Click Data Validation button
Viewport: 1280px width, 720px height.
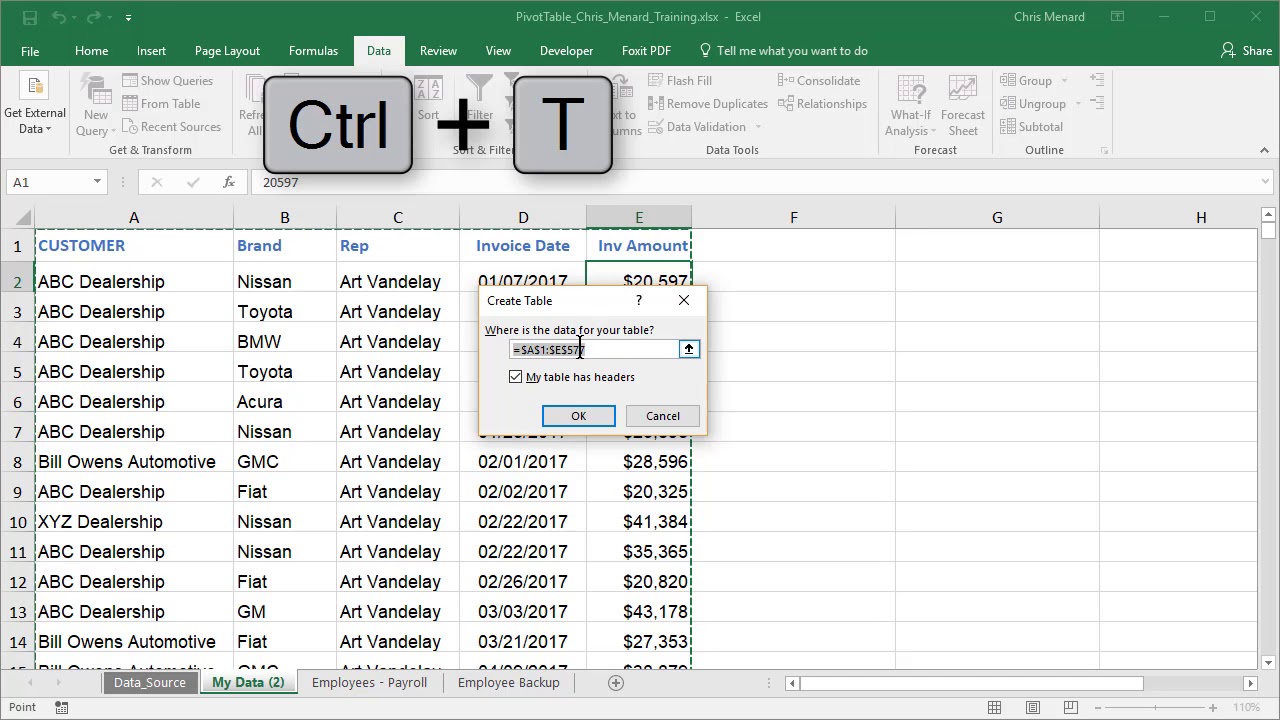tap(697, 127)
